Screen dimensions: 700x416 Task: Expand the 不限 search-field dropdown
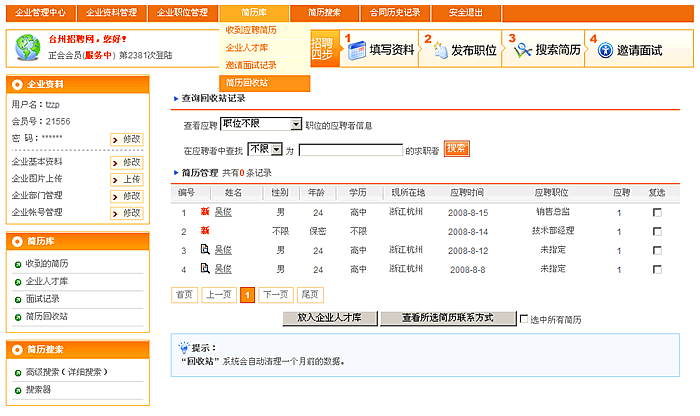point(275,149)
